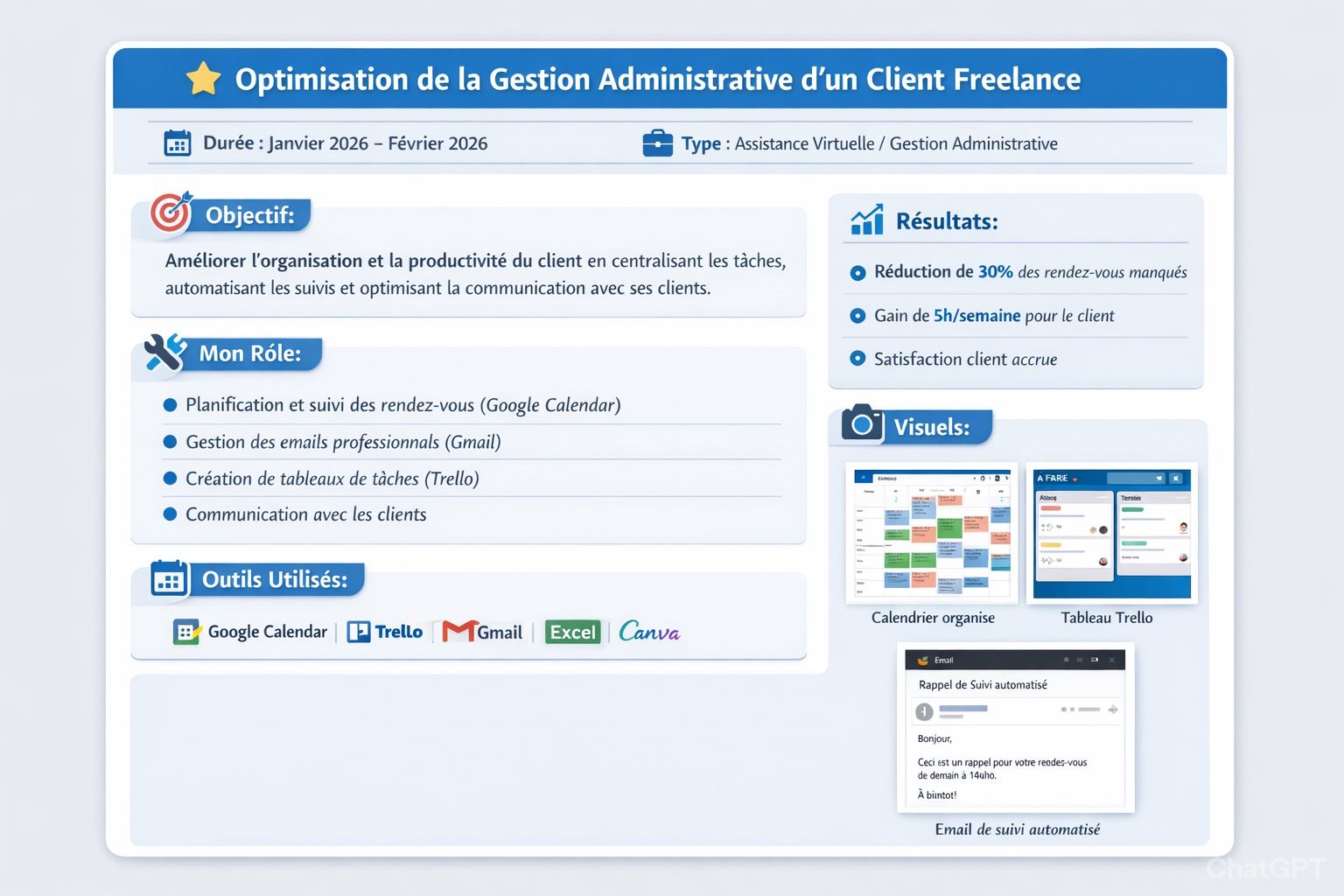This screenshot has width=1344, height=896.
Task: Click the line Communication avec les clients
Action: pyautogui.click(x=306, y=514)
